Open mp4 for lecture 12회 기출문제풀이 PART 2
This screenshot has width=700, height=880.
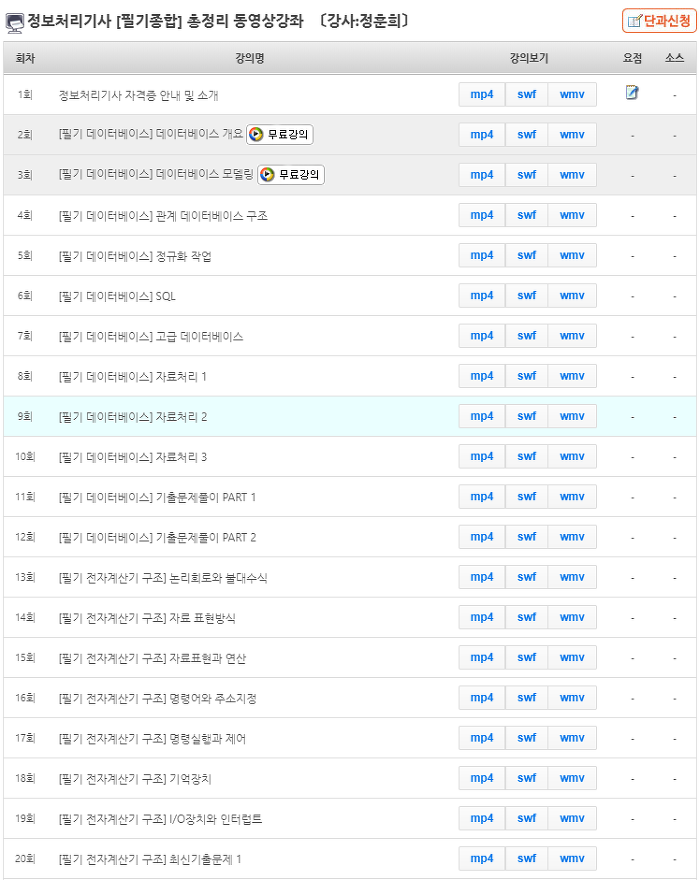tap(482, 537)
